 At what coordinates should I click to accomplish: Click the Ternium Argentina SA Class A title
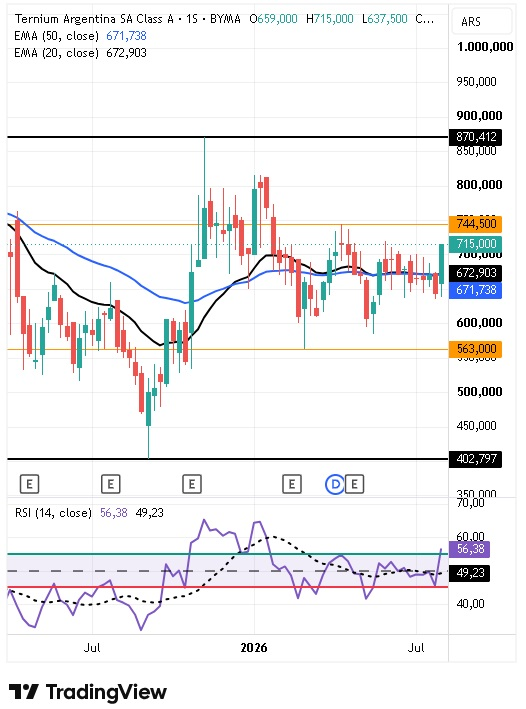click(94, 19)
